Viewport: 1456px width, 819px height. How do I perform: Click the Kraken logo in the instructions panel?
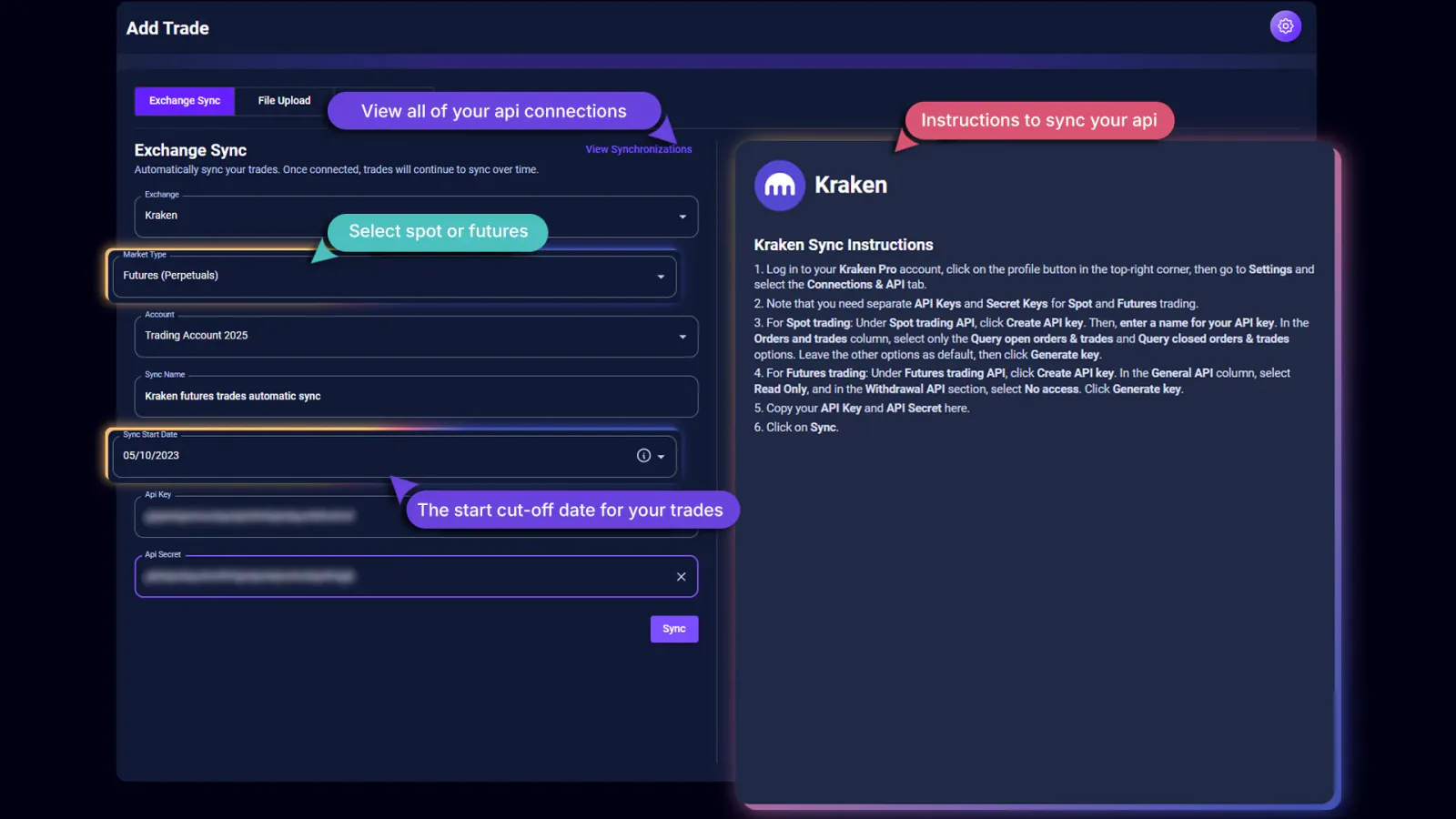pos(779,185)
